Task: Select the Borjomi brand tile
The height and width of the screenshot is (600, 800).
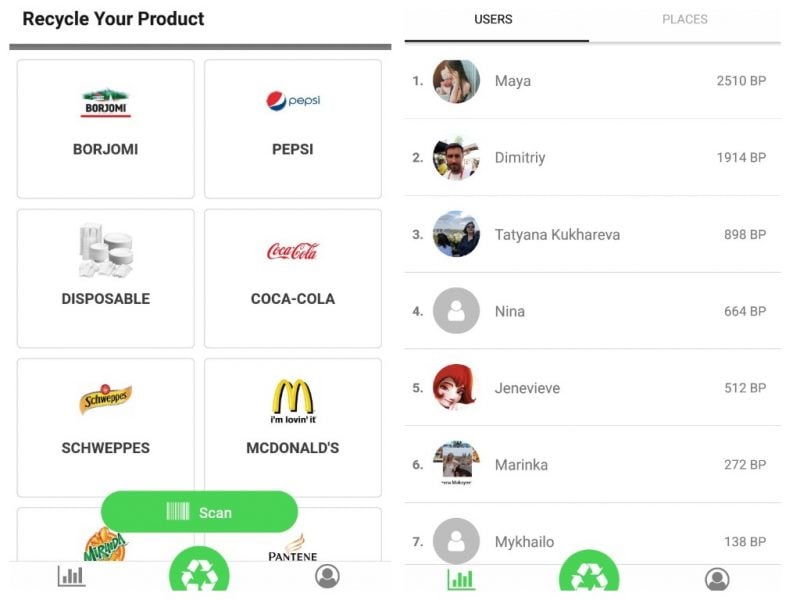Action: click(x=106, y=129)
